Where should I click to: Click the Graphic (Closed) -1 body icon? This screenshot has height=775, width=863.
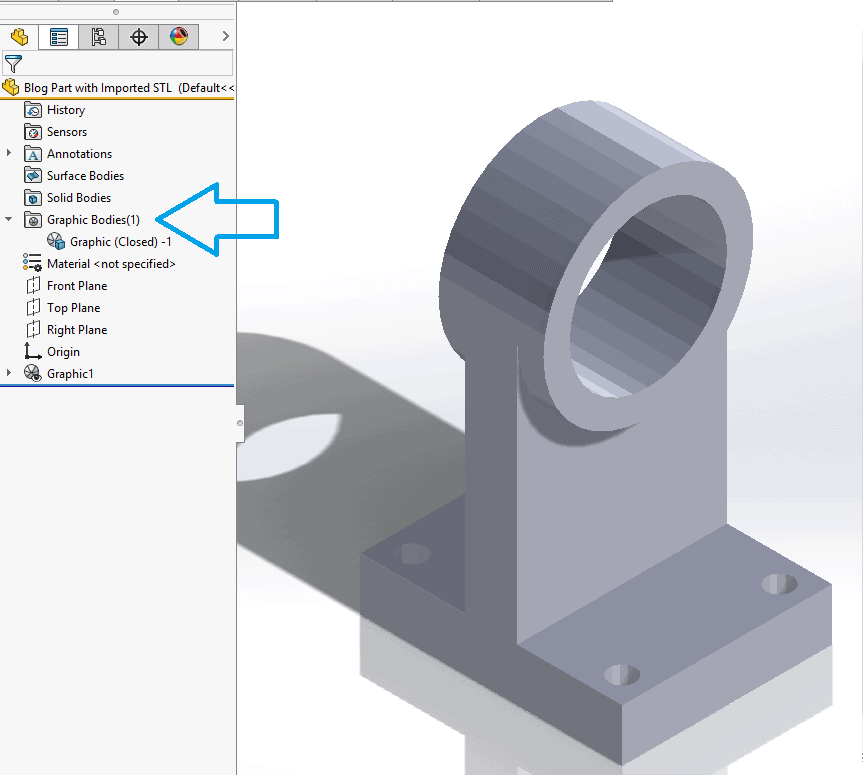[x=56, y=241]
